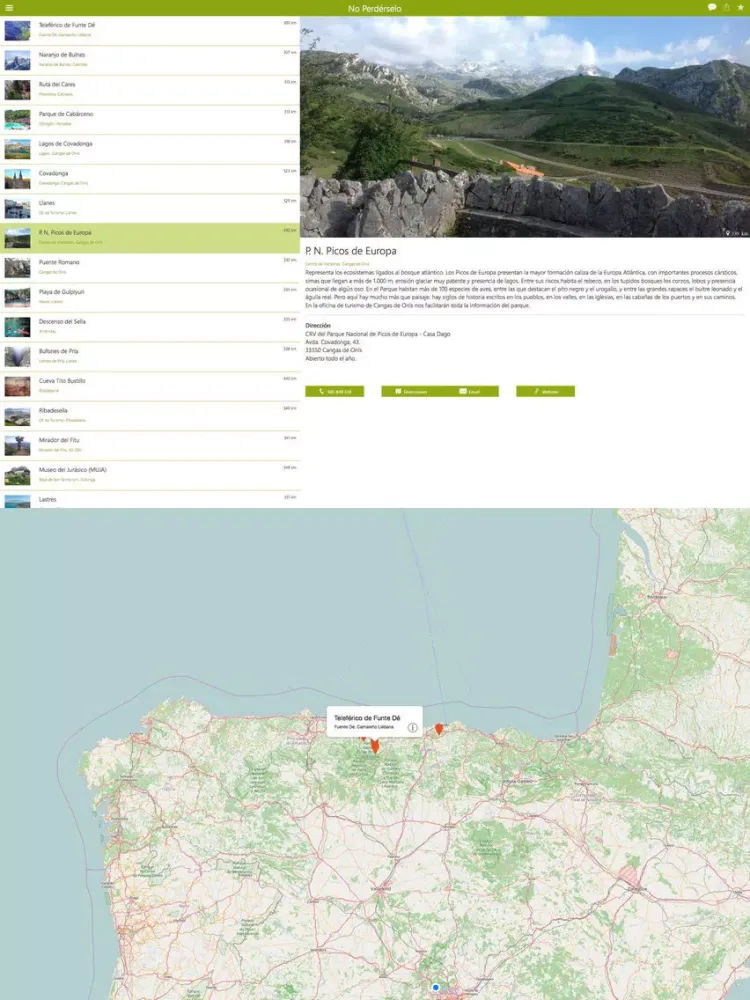Select Parque de Cabárceno in list
This screenshot has height=1000, width=750.
coord(150,119)
